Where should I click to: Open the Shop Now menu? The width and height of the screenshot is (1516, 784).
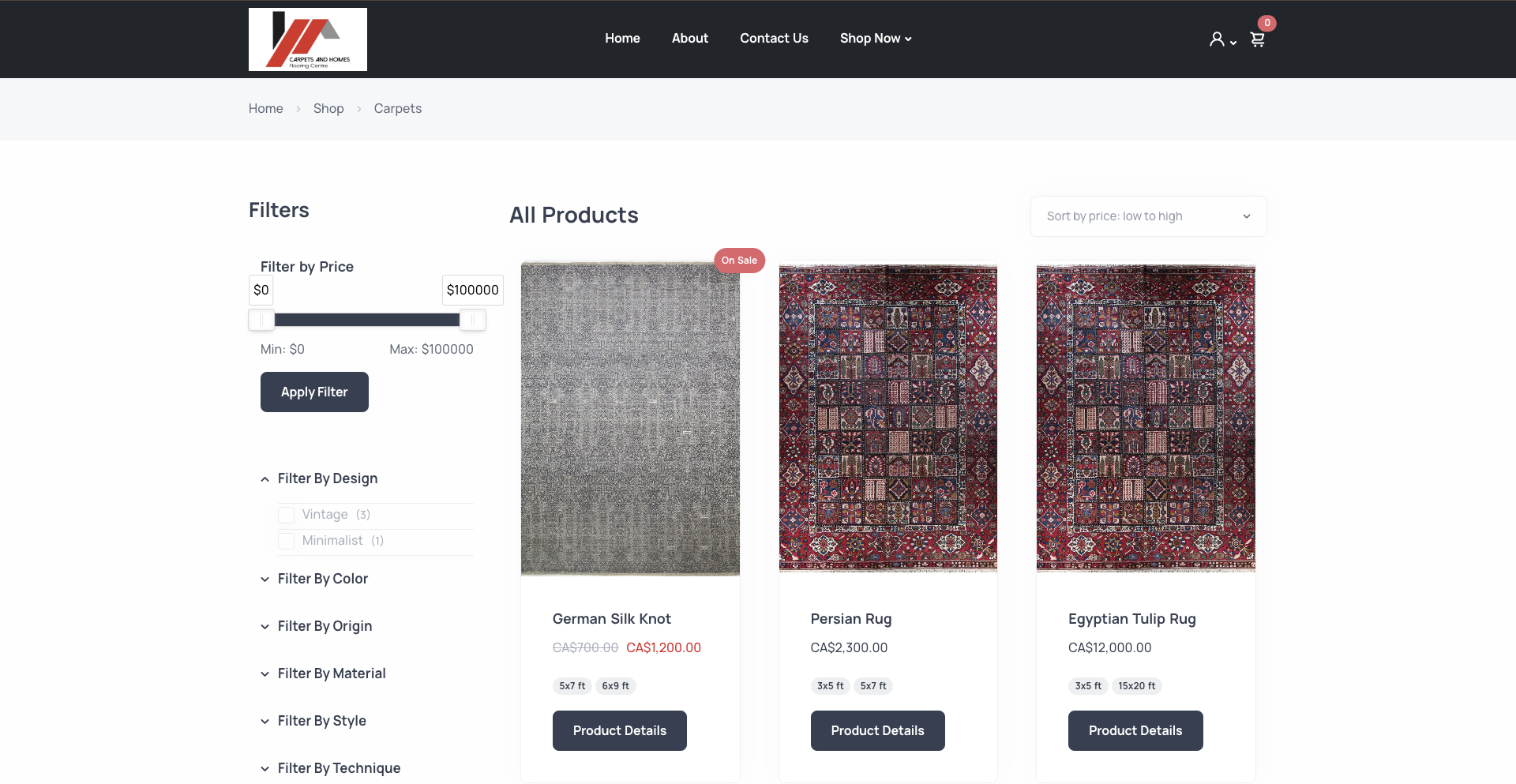[876, 39]
